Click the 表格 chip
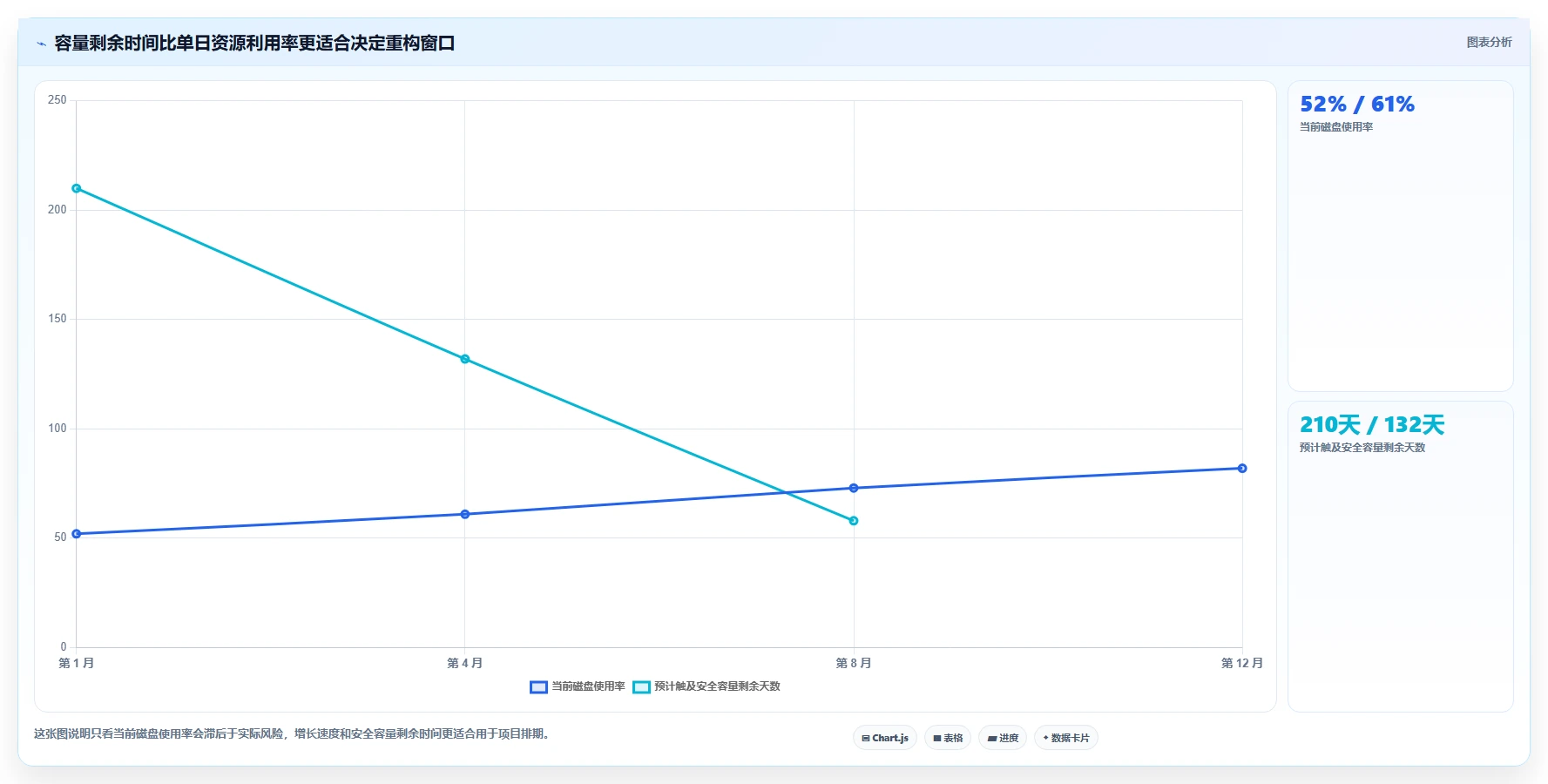The width and height of the screenshot is (1548, 784). click(x=948, y=738)
